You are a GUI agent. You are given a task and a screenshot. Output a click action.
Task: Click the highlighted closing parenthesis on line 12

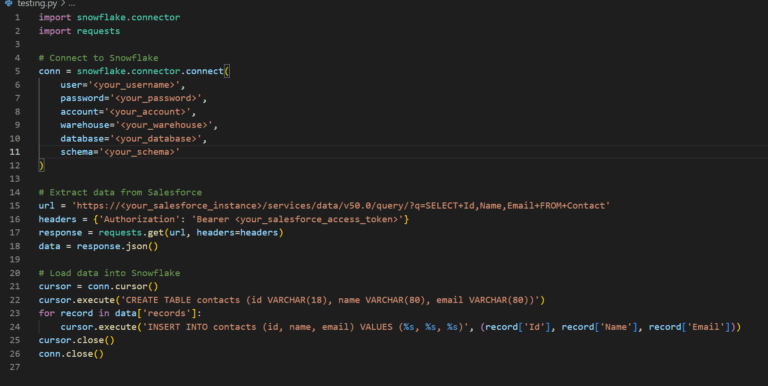pyautogui.click(x=42, y=166)
